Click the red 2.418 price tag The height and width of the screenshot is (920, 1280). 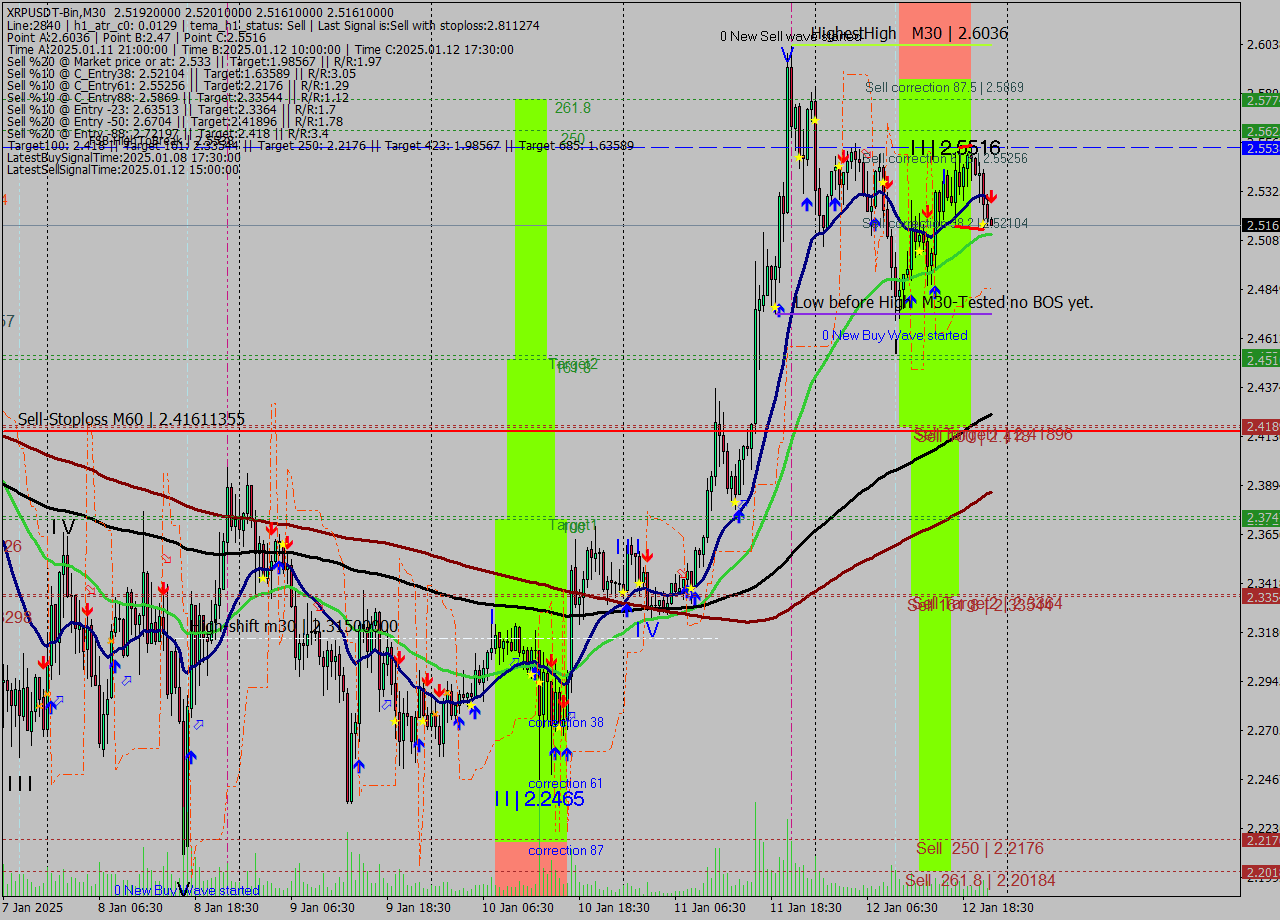coord(1260,427)
